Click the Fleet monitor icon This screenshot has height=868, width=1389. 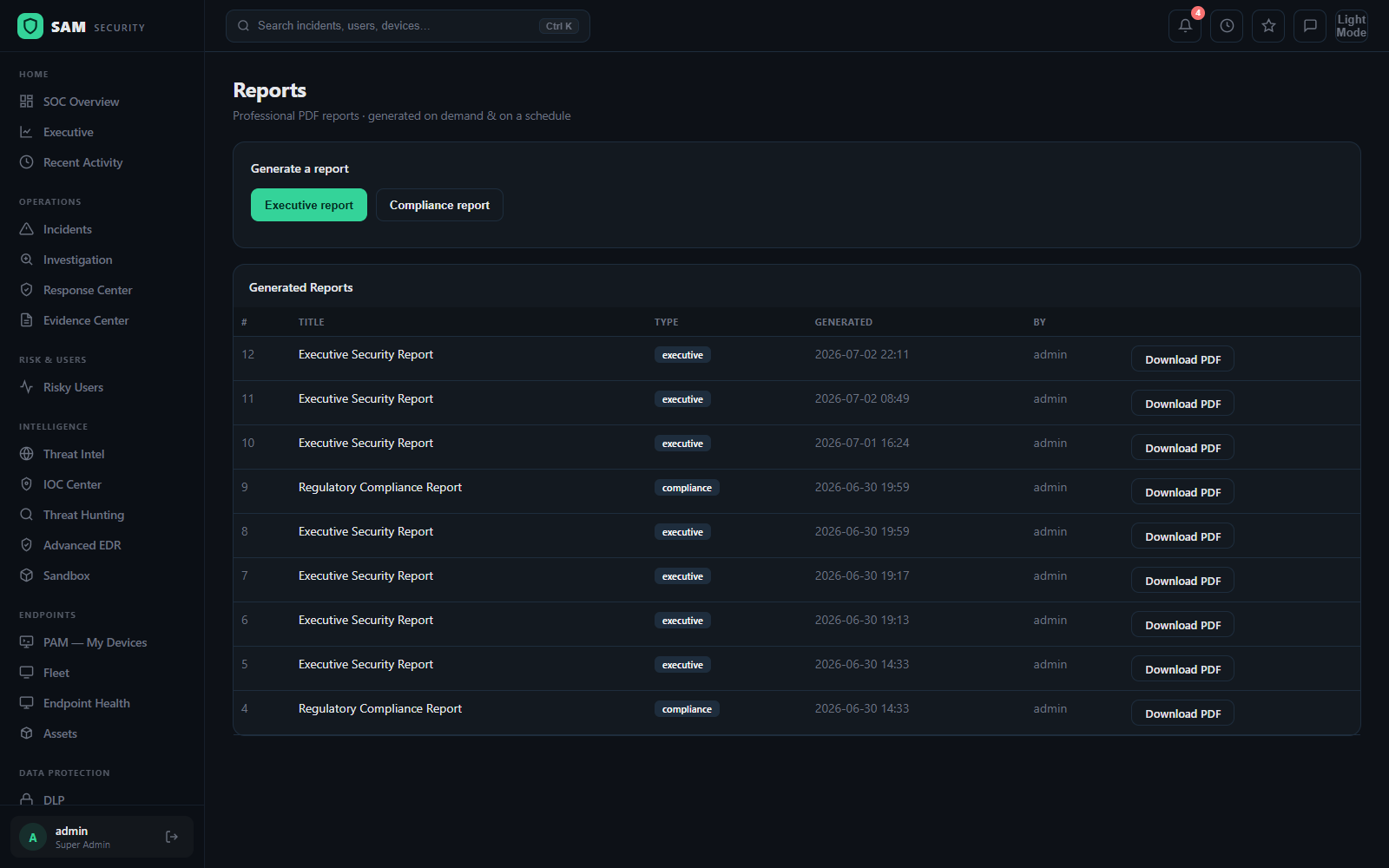pyautogui.click(x=27, y=673)
